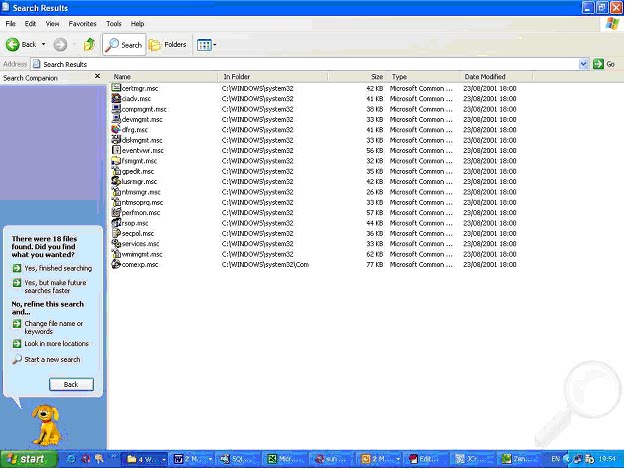Click the compmgmt.msc file icon
The image size is (625, 469).
pos(116,108)
